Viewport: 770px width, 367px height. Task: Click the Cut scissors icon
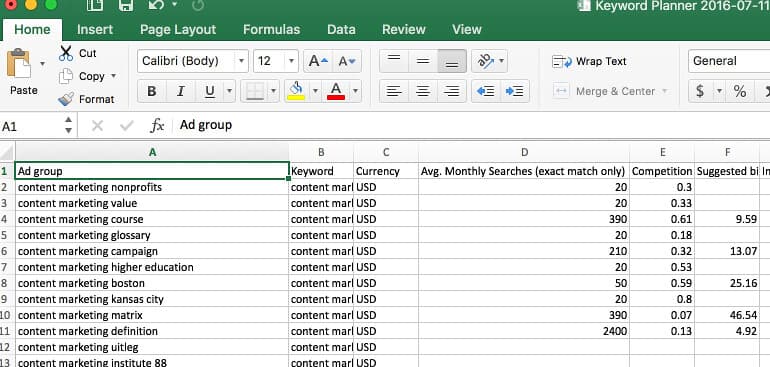tap(66, 53)
